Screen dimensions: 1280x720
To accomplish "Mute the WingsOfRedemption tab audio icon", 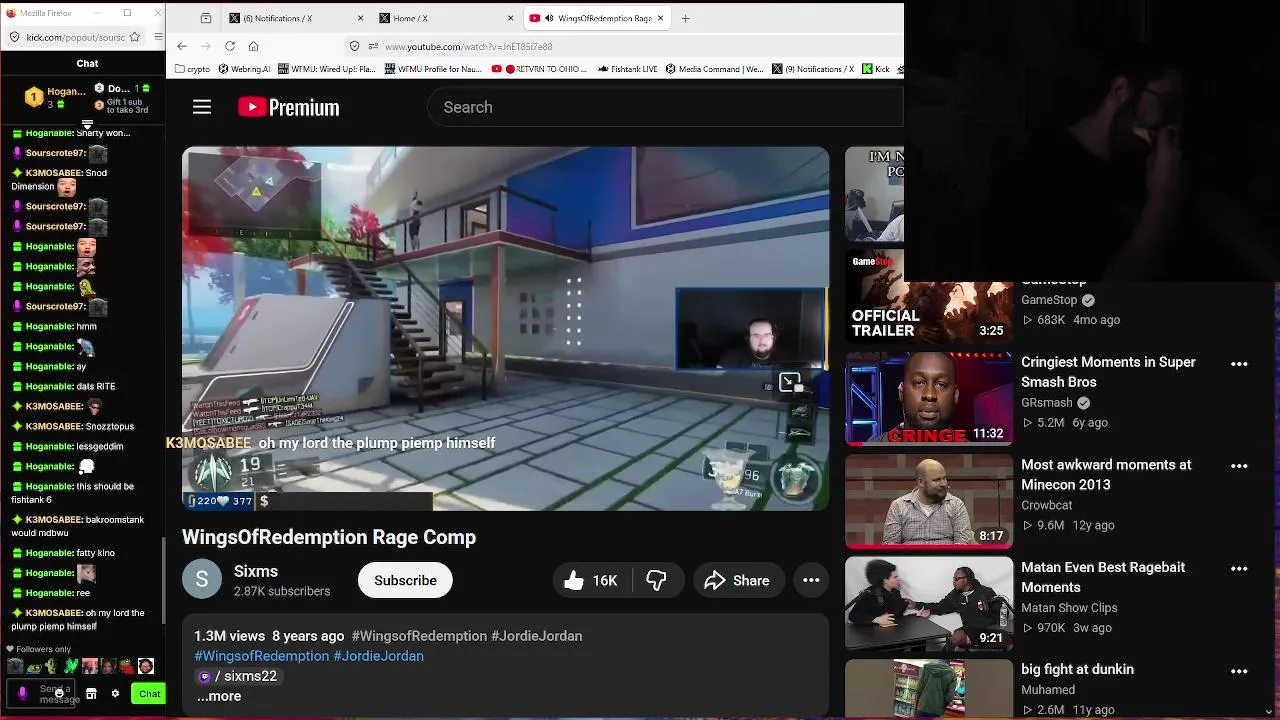I will click(x=549, y=18).
